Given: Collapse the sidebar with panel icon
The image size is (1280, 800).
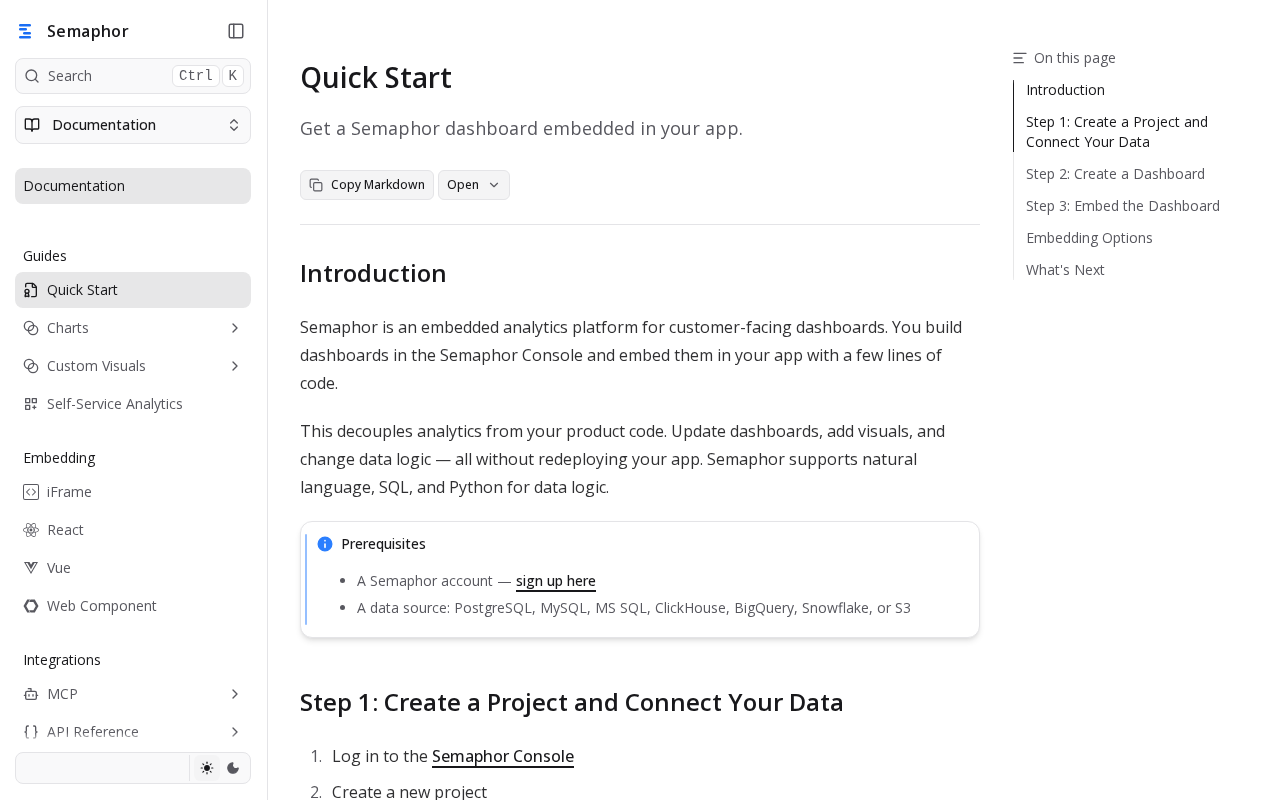Looking at the screenshot, I should click(236, 31).
